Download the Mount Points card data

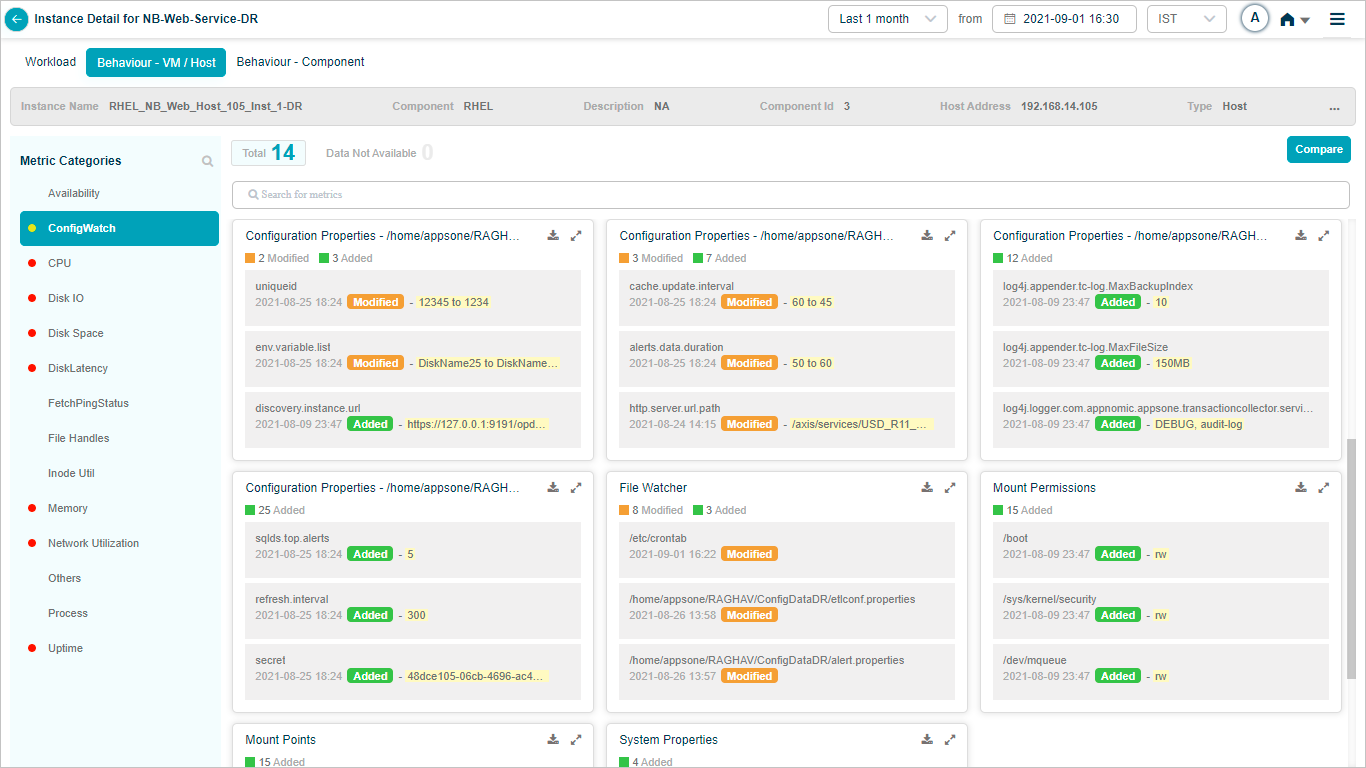tap(553, 740)
